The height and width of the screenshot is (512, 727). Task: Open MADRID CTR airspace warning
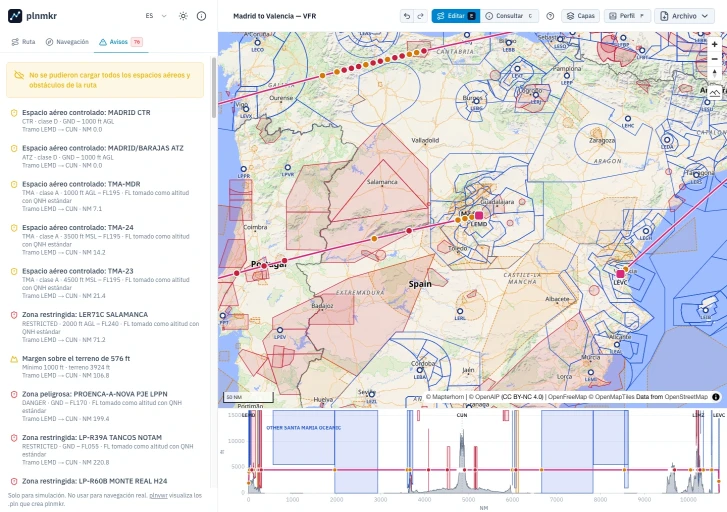click(106, 121)
